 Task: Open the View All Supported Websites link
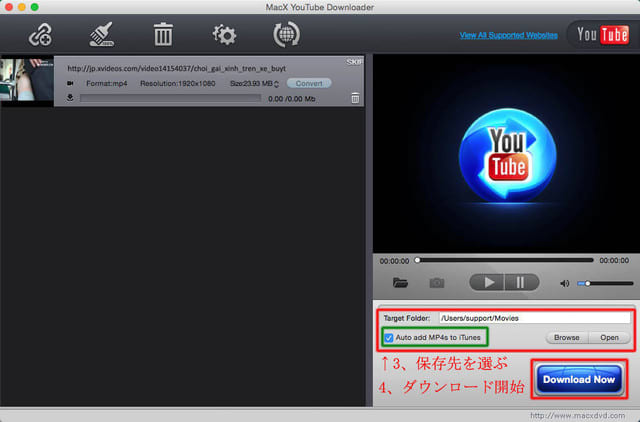509,36
